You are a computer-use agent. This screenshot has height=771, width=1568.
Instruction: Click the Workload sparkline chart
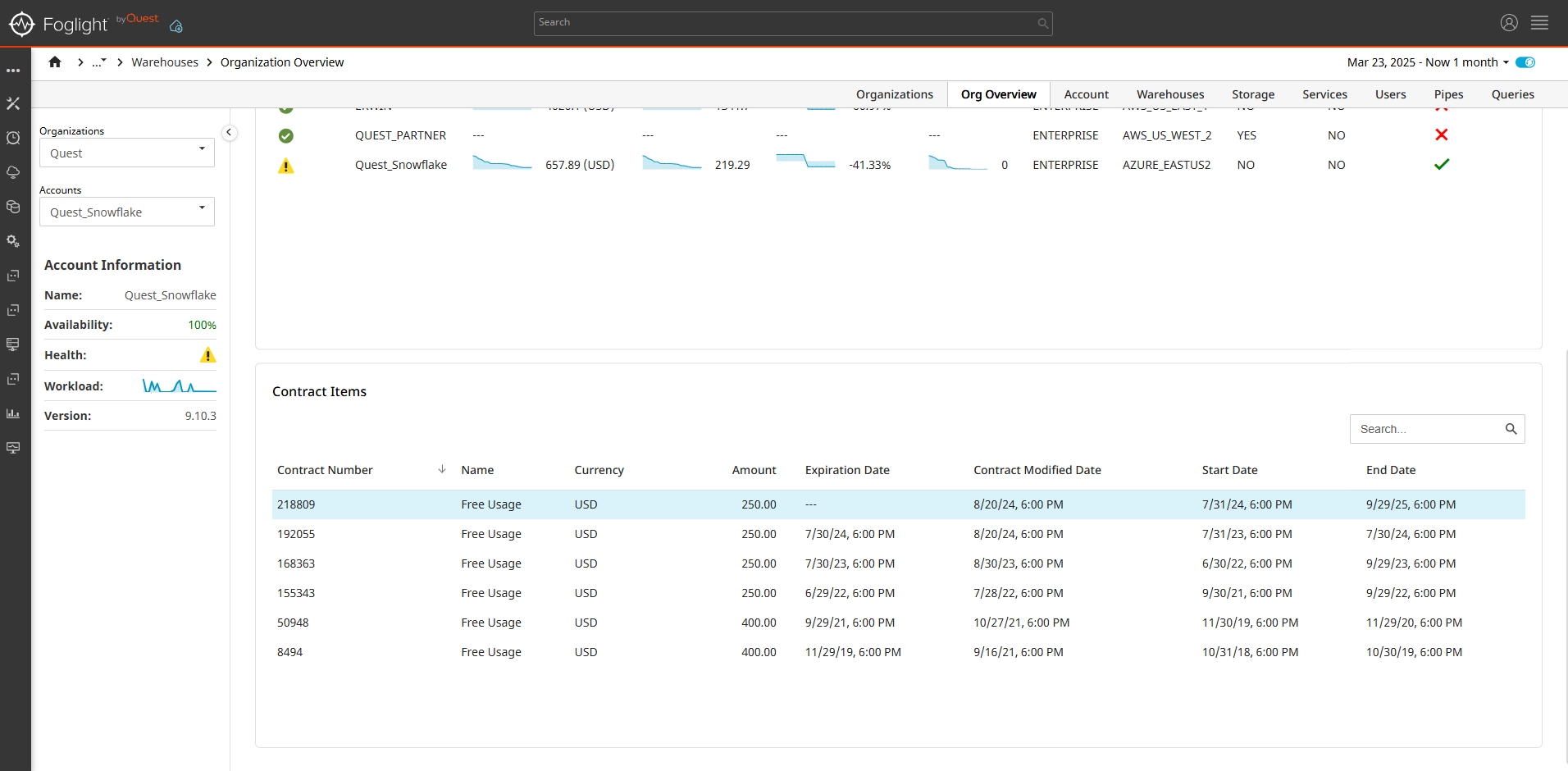[179, 385]
